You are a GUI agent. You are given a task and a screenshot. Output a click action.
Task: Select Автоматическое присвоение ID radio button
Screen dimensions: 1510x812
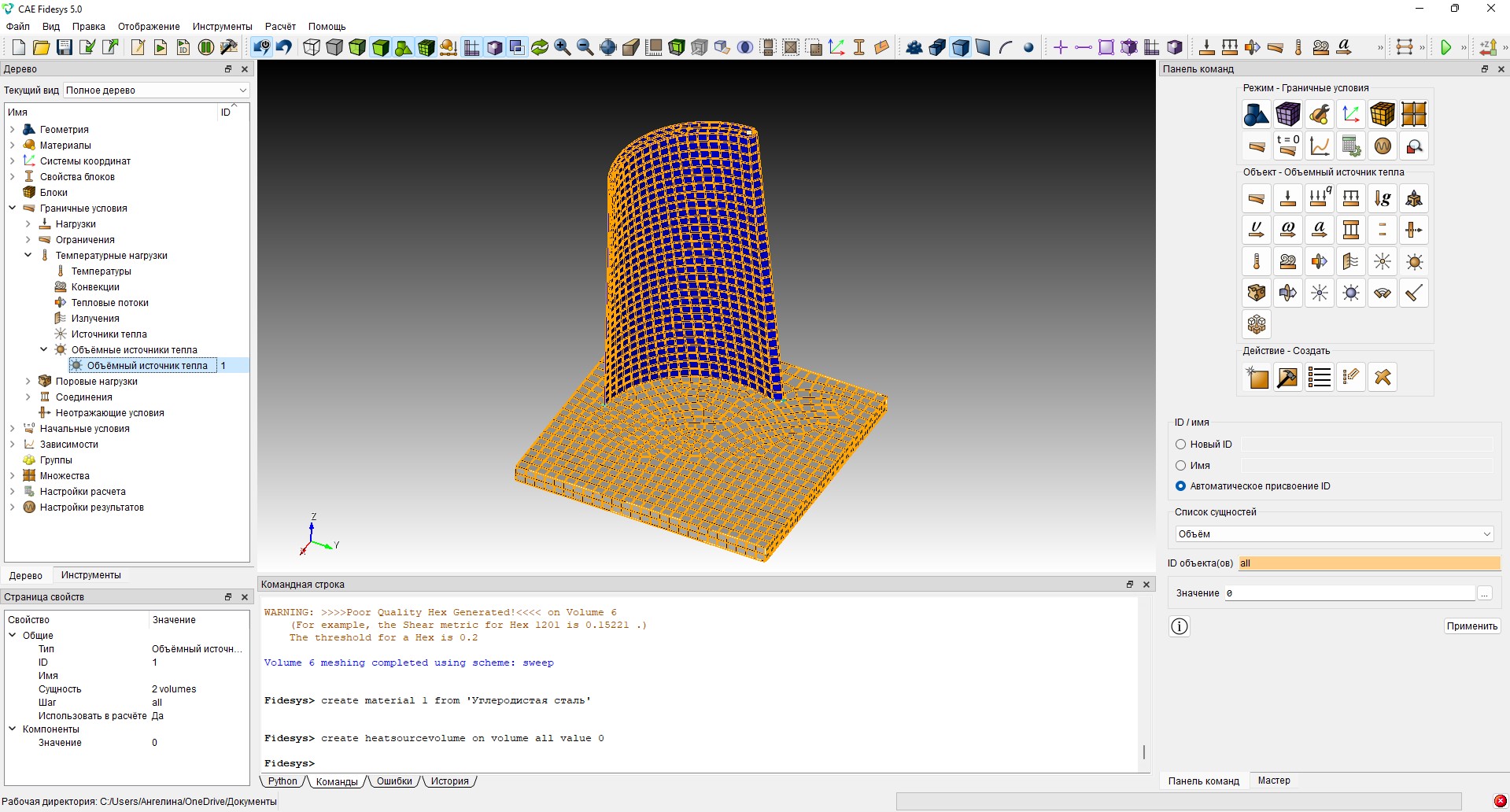click(1180, 486)
